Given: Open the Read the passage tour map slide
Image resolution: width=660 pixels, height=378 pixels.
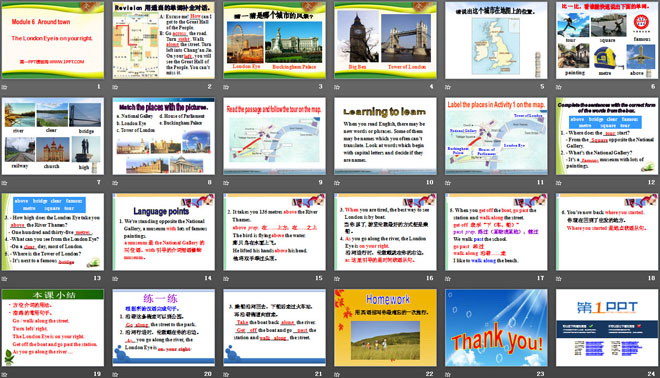Looking at the screenshot, I should tap(274, 136).
